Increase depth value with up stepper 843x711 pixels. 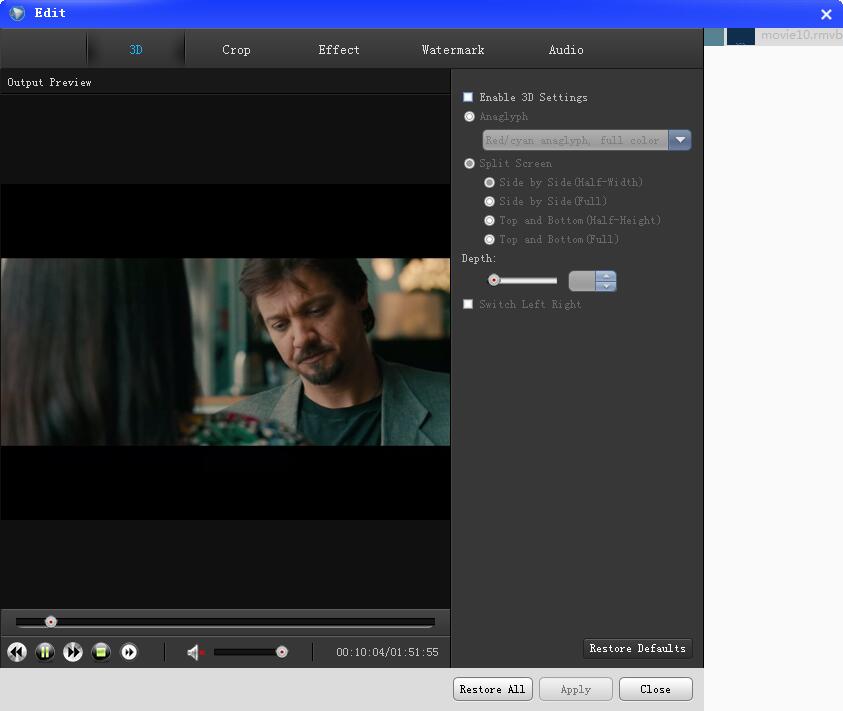[x=606, y=276]
